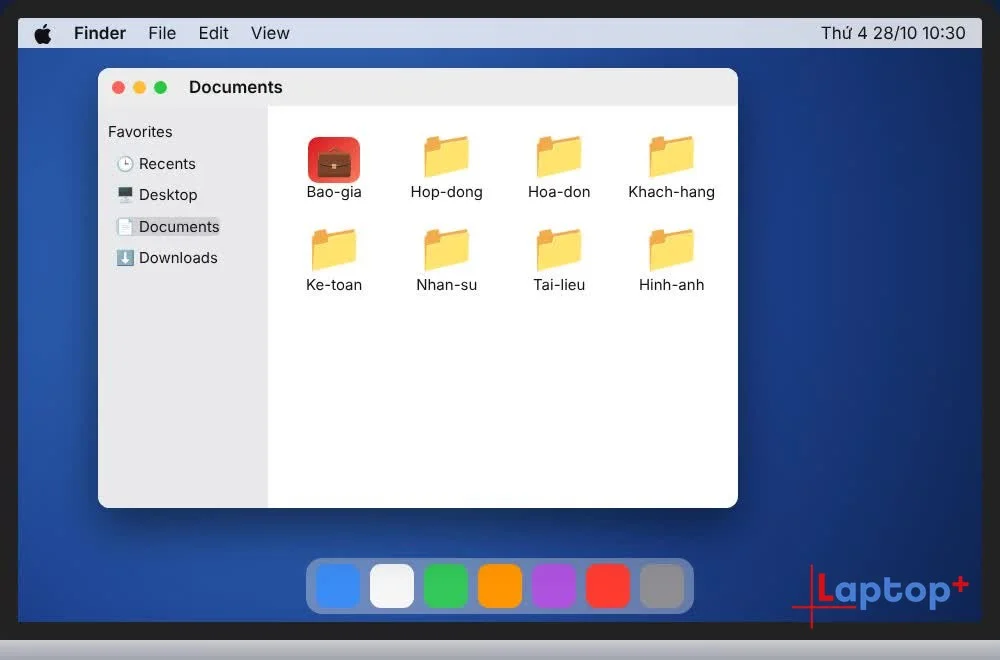Open the File menu

click(x=162, y=33)
